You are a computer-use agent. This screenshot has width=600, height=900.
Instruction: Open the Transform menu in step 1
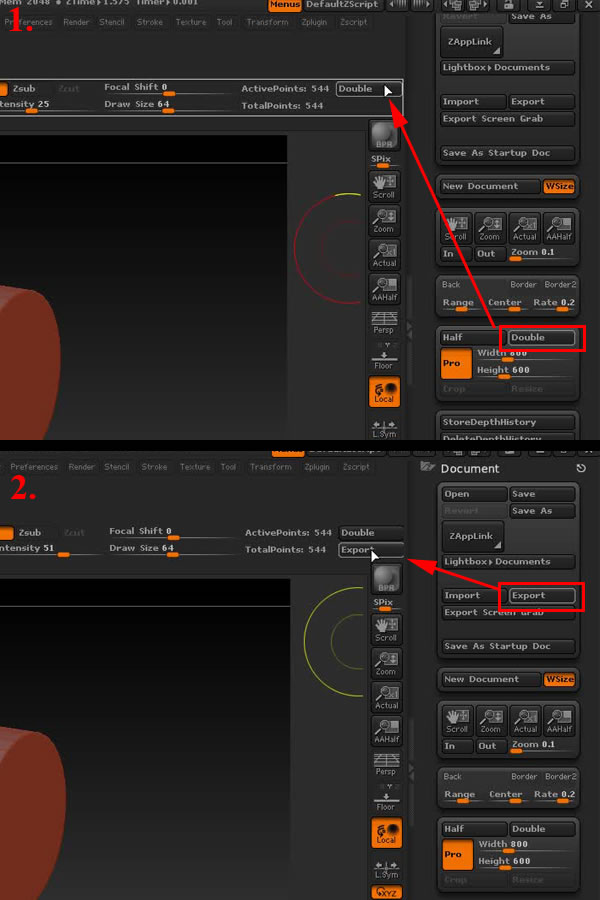267,22
